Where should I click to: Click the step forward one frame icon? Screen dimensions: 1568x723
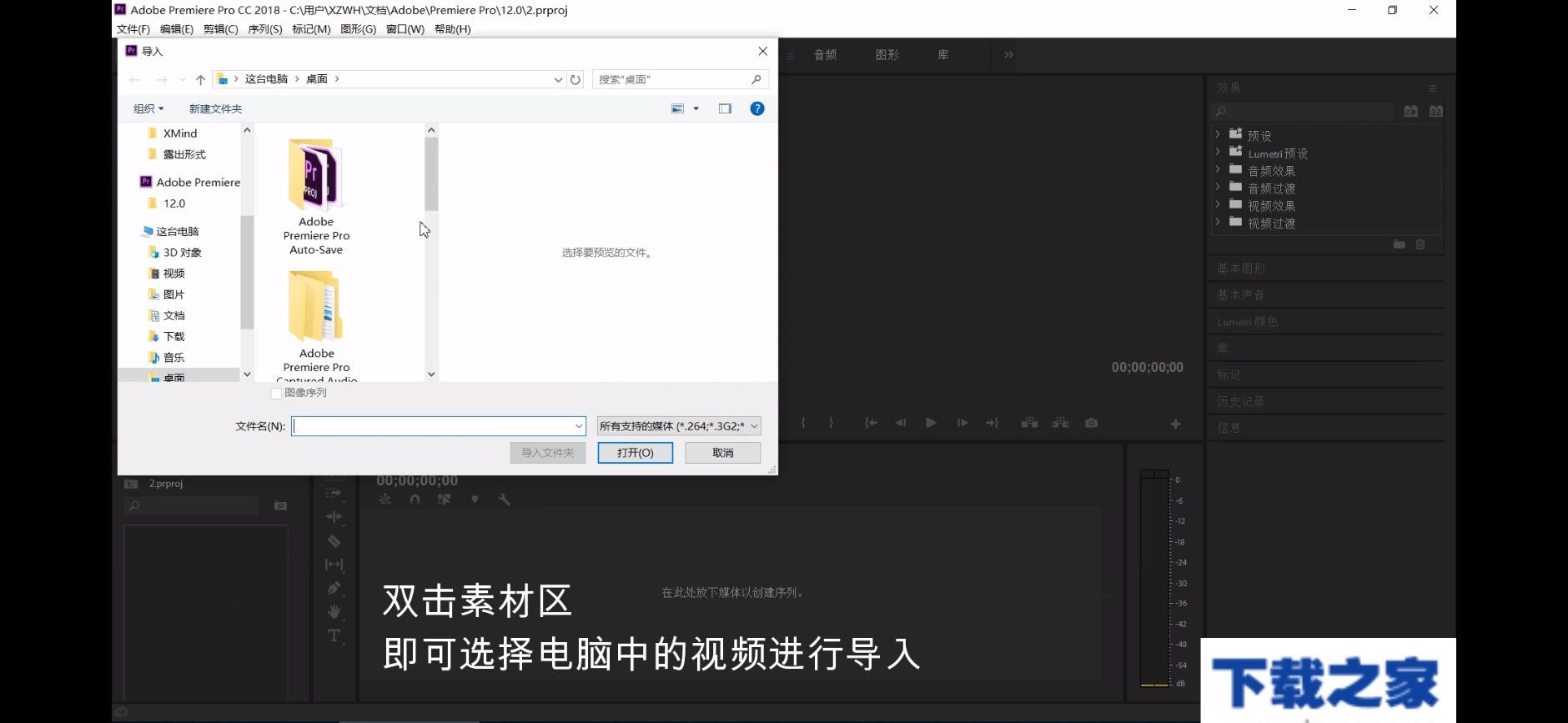tap(962, 424)
